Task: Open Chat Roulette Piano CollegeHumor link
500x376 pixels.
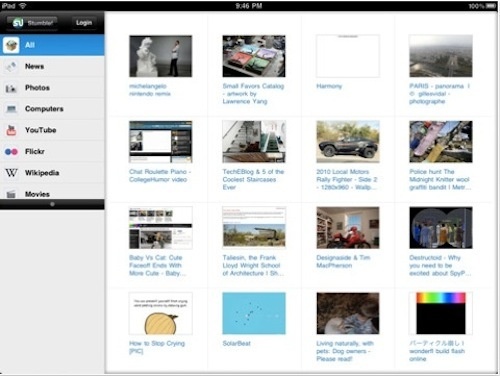Action: click(x=160, y=176)
